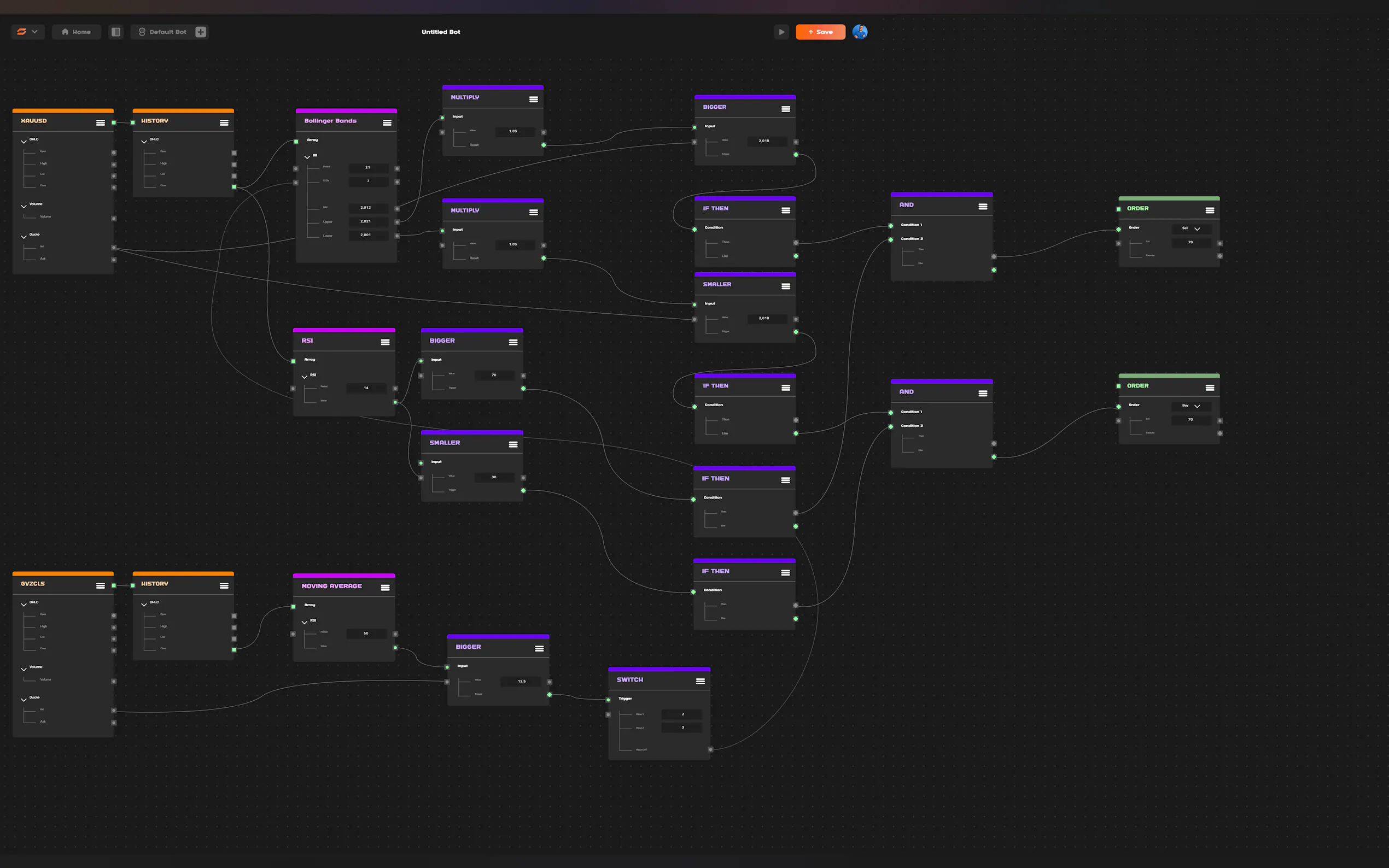Select the Default Bot tab
The height and width of the screenshot is (868, 1389).
pyautogui.click(x=162, y=32)
